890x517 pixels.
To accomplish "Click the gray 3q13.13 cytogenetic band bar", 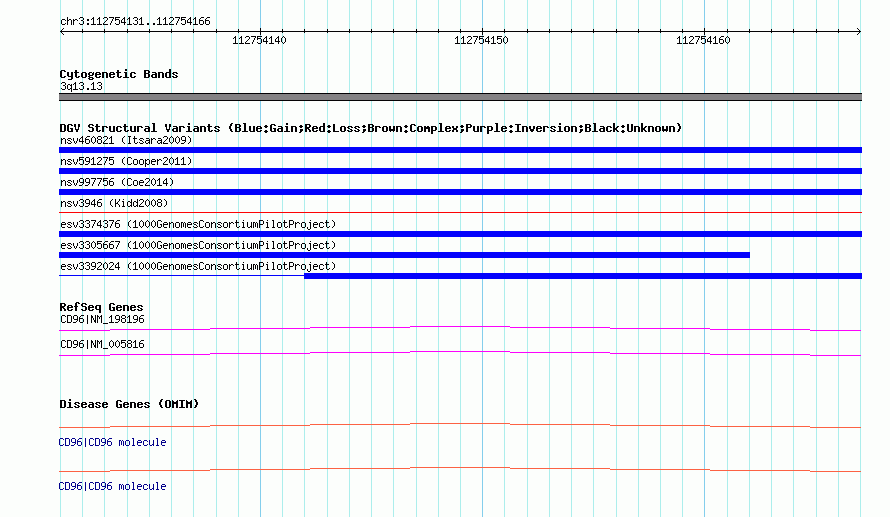I will (x=460, y=97).
